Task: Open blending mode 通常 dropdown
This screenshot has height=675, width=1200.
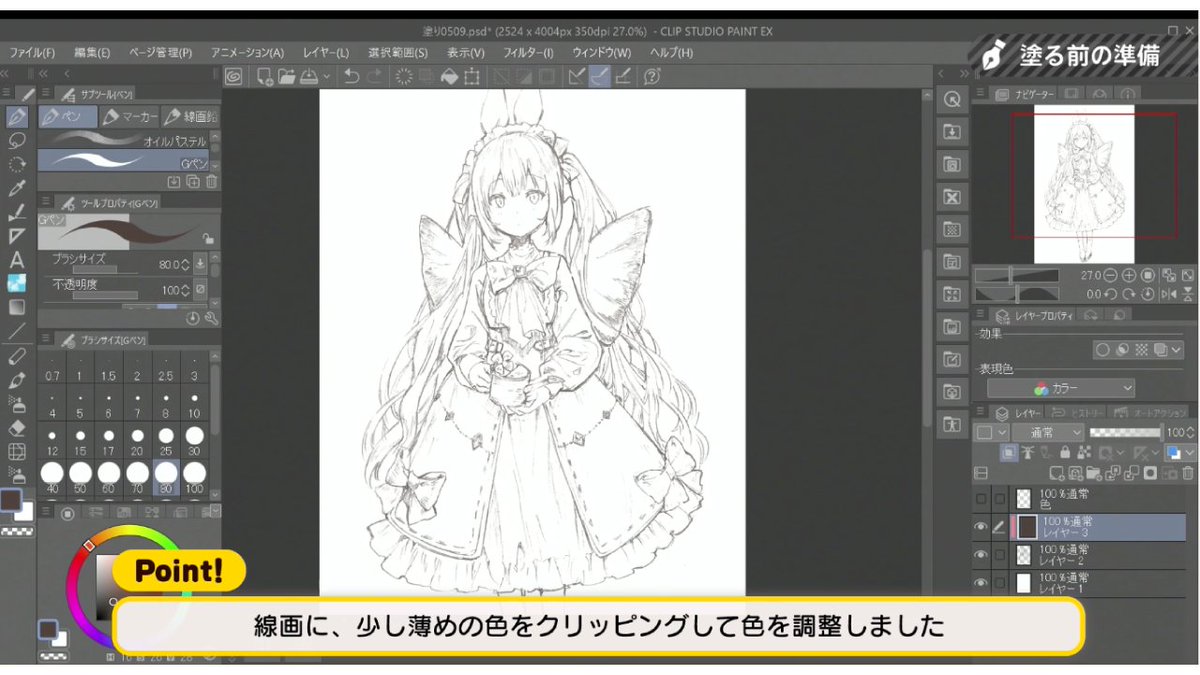Action: 1047,432
